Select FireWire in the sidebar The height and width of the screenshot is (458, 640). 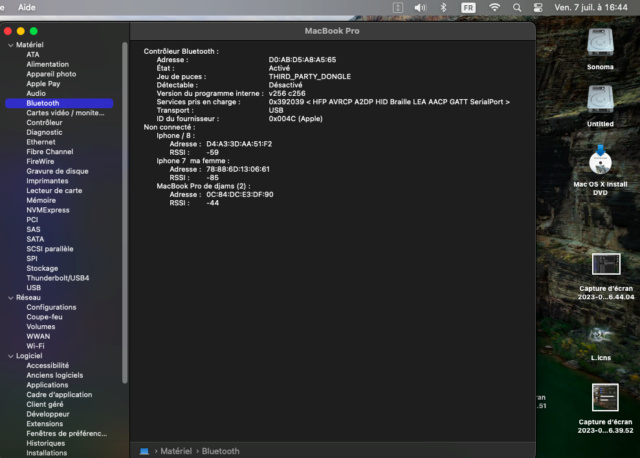click(40, 162)
